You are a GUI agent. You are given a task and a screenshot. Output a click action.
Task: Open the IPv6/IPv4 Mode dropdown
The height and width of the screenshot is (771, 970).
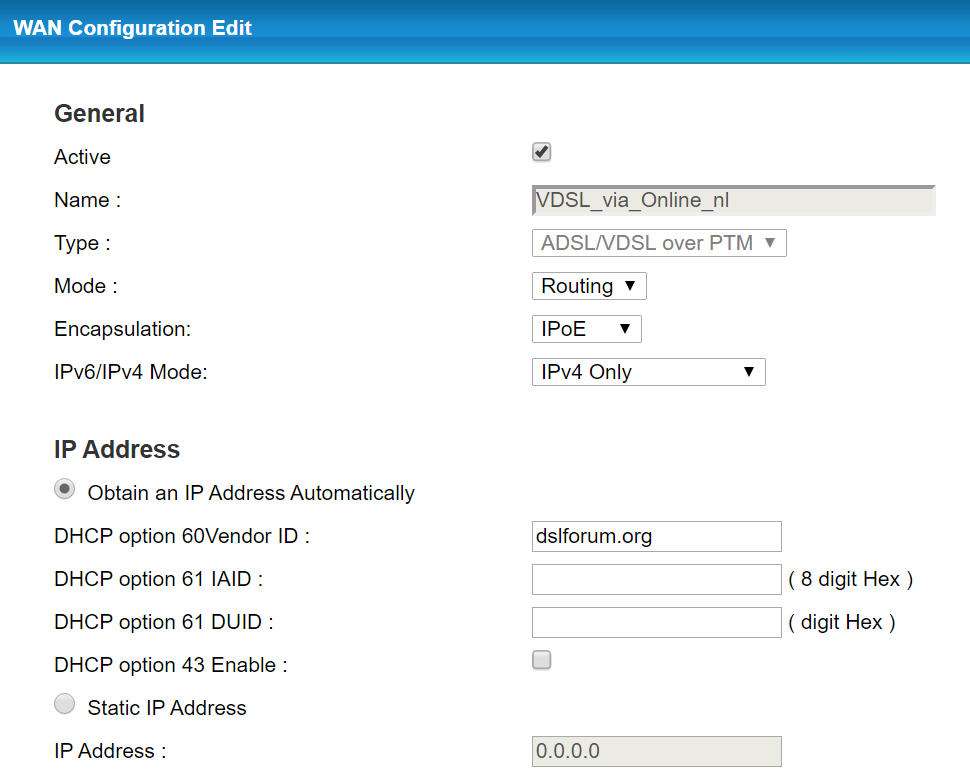click(648, 372)
